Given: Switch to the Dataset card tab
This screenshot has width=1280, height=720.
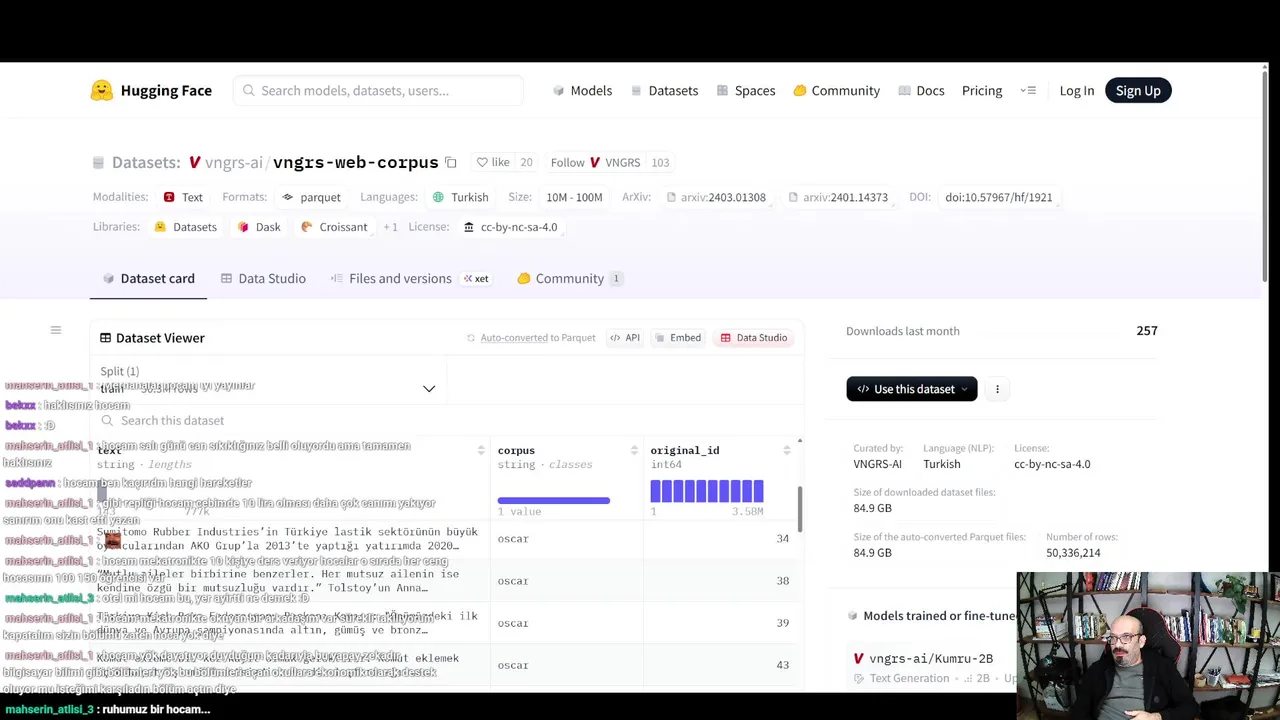Looking at the screenshot, I should 149,279.
